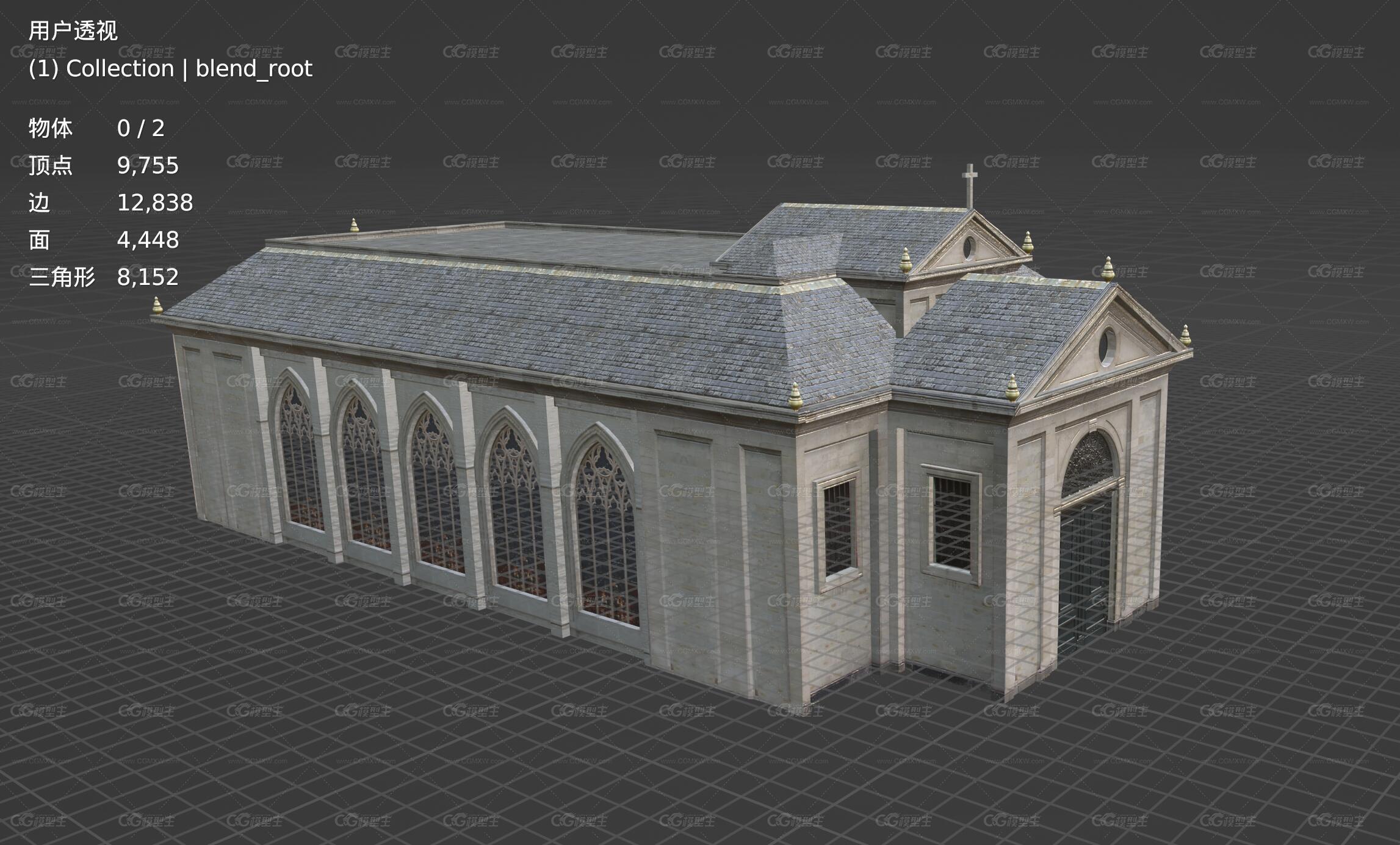Click the vertex count '9,755'

[x=148, y=165]
